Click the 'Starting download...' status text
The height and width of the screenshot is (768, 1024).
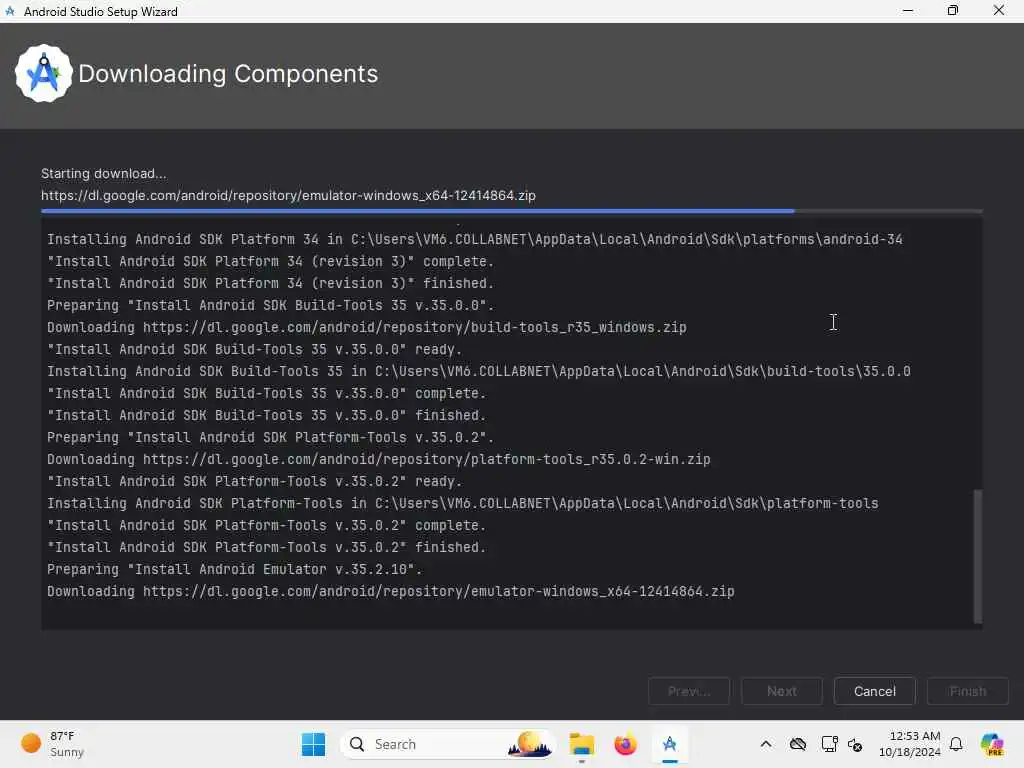coord(104,174)
